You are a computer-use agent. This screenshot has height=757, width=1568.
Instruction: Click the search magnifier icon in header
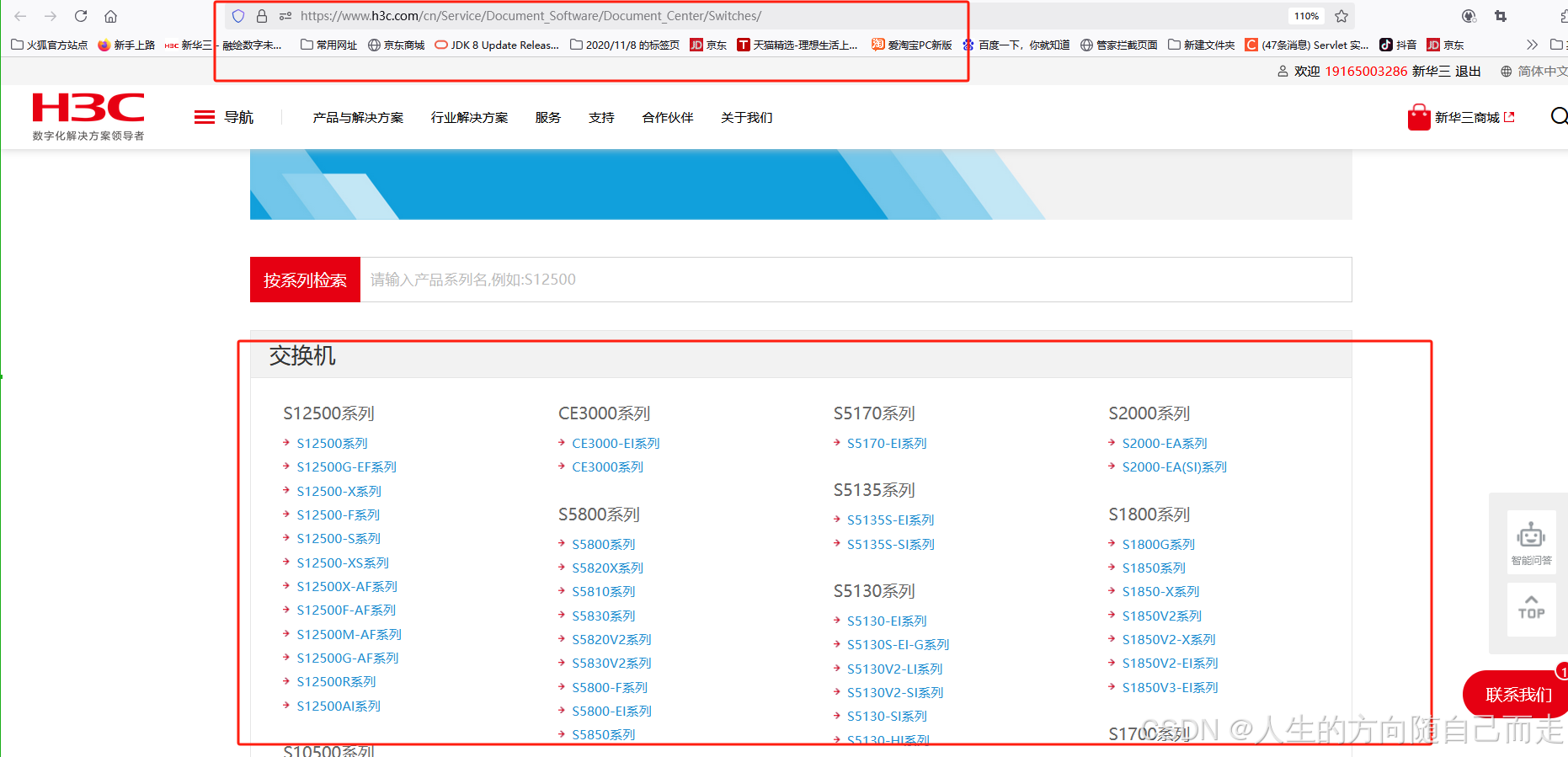tap(1559, 116)
